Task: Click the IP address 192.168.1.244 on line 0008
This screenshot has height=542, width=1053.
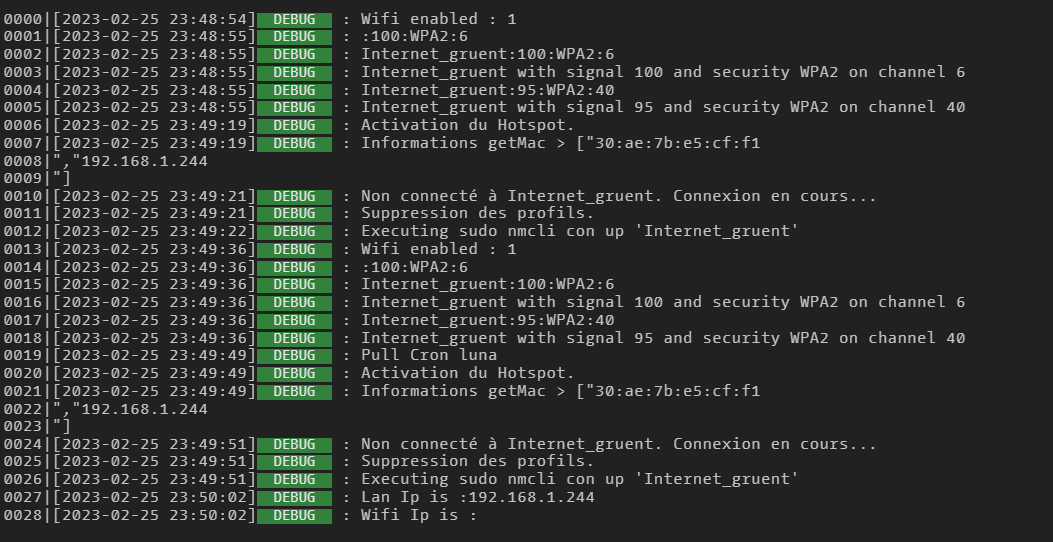Action: tap(144, 161)
